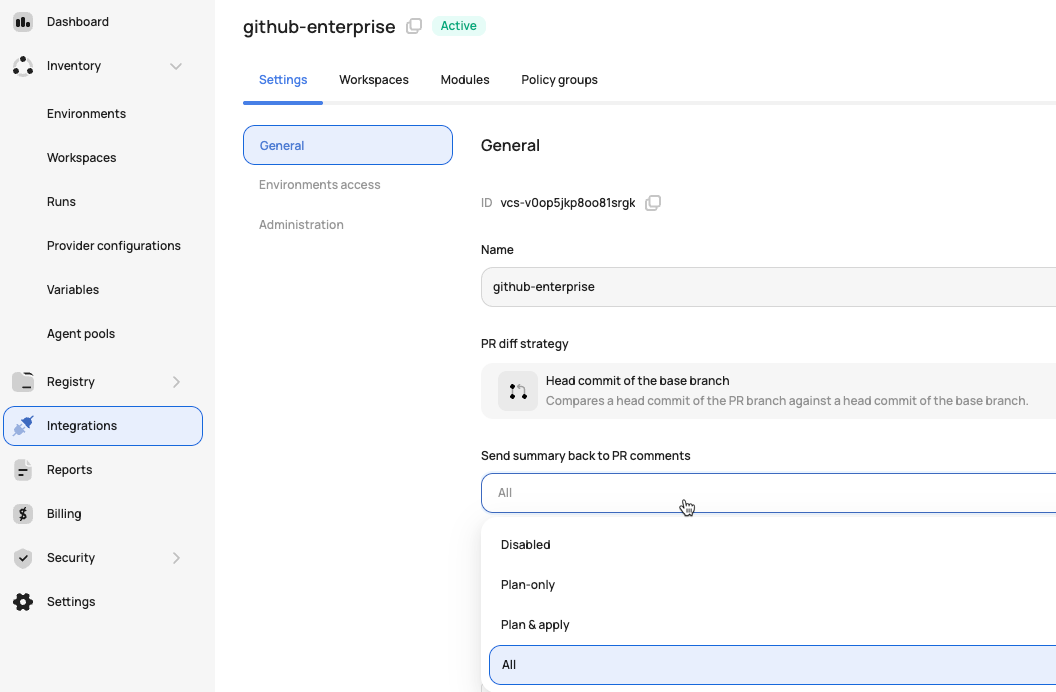Click the Billing dollar icon
The height and width of the screenshot is (692, 1056).
23,514
